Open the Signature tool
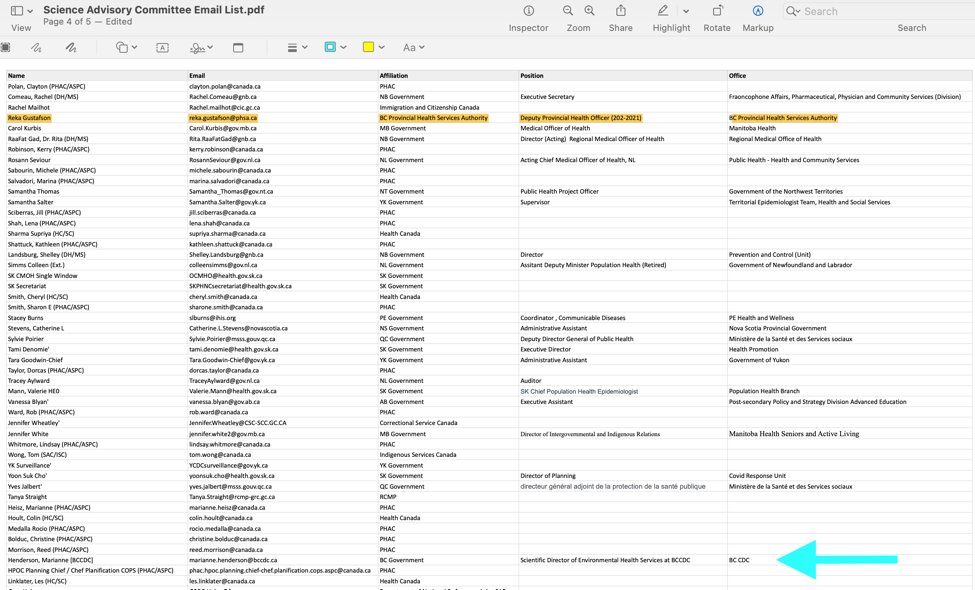Viewport: 975px width, 590px height. pyautogui.click(x=197, y=47)
